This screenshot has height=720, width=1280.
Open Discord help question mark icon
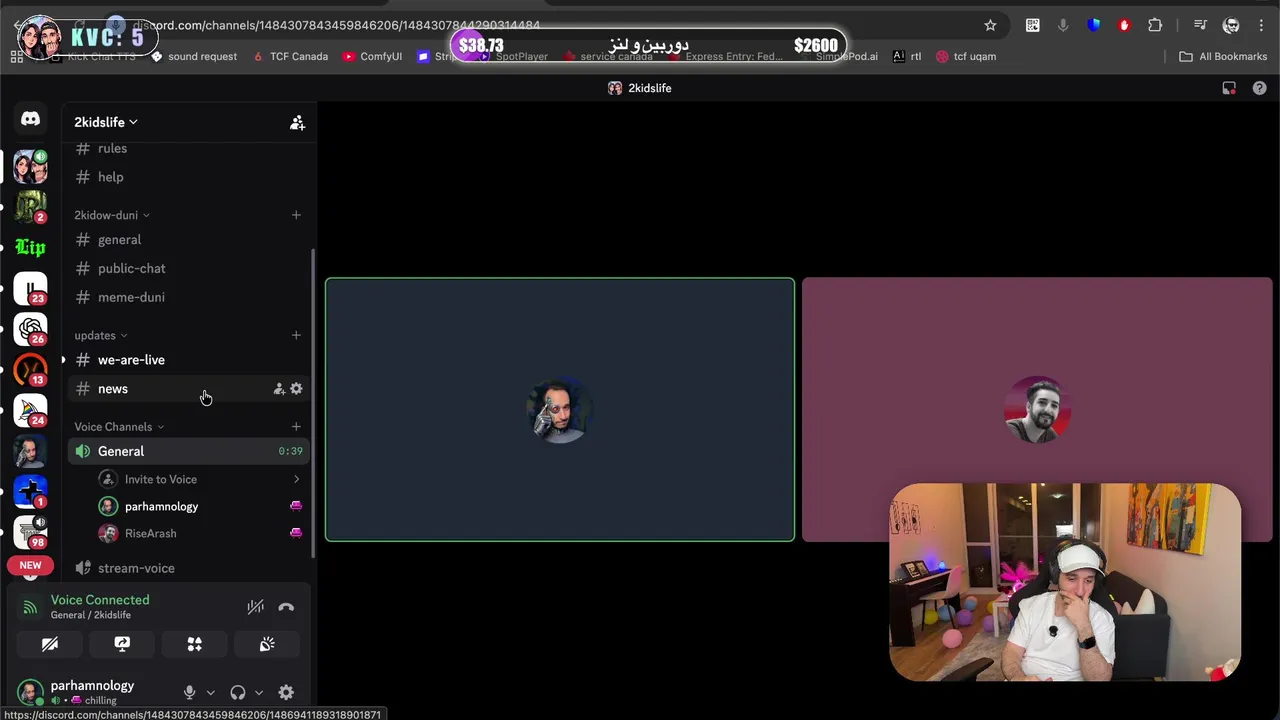1259,88
